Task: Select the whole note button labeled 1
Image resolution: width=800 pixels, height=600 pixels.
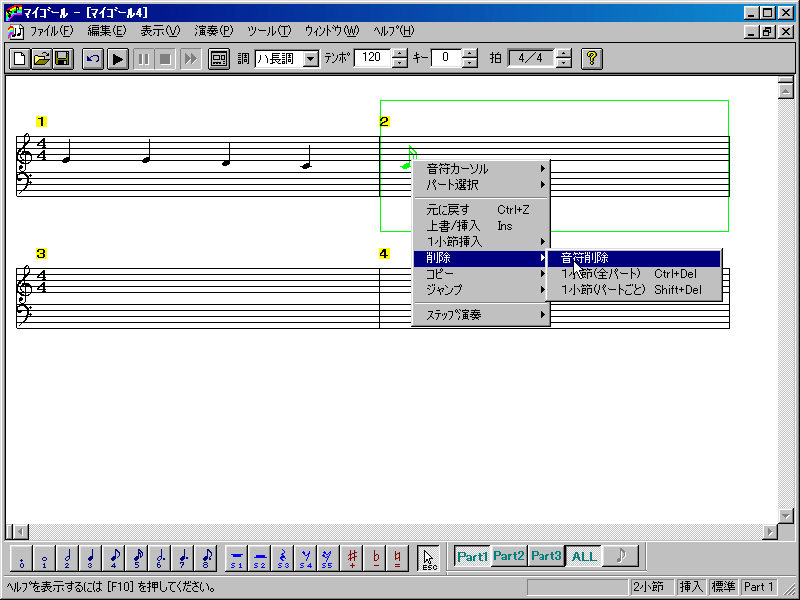Action: pos(44,558)
